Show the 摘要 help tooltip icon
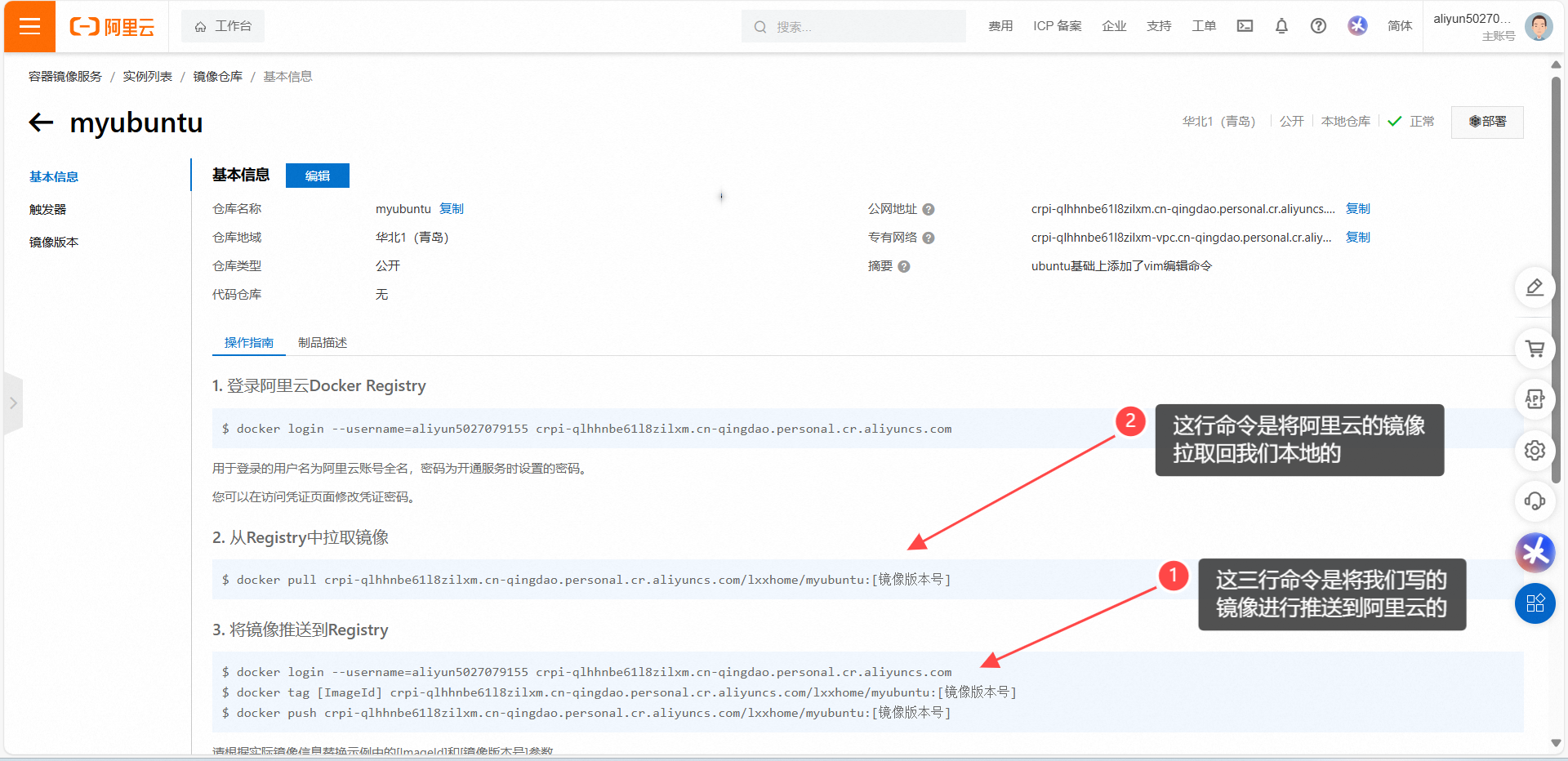Viewport: 1568px width, 761px height. 904,267
